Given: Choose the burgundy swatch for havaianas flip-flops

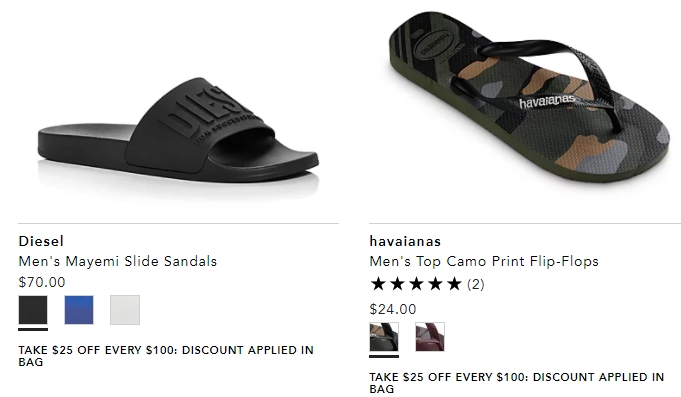Looking at the screenshot, I should point(430,337).
